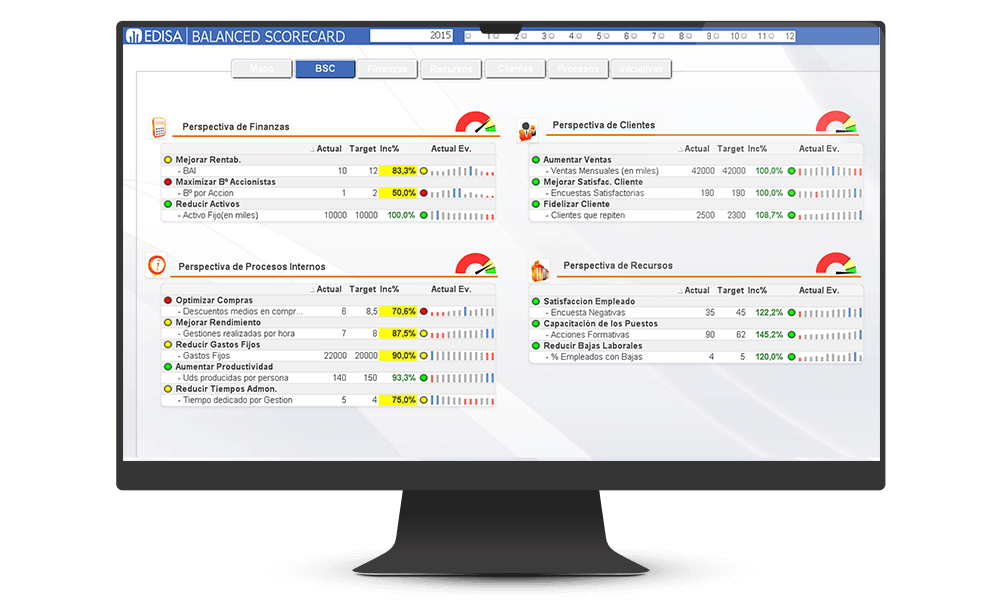
Task: Click the Procesos Internos info icon
Action: tap(157, 265)
